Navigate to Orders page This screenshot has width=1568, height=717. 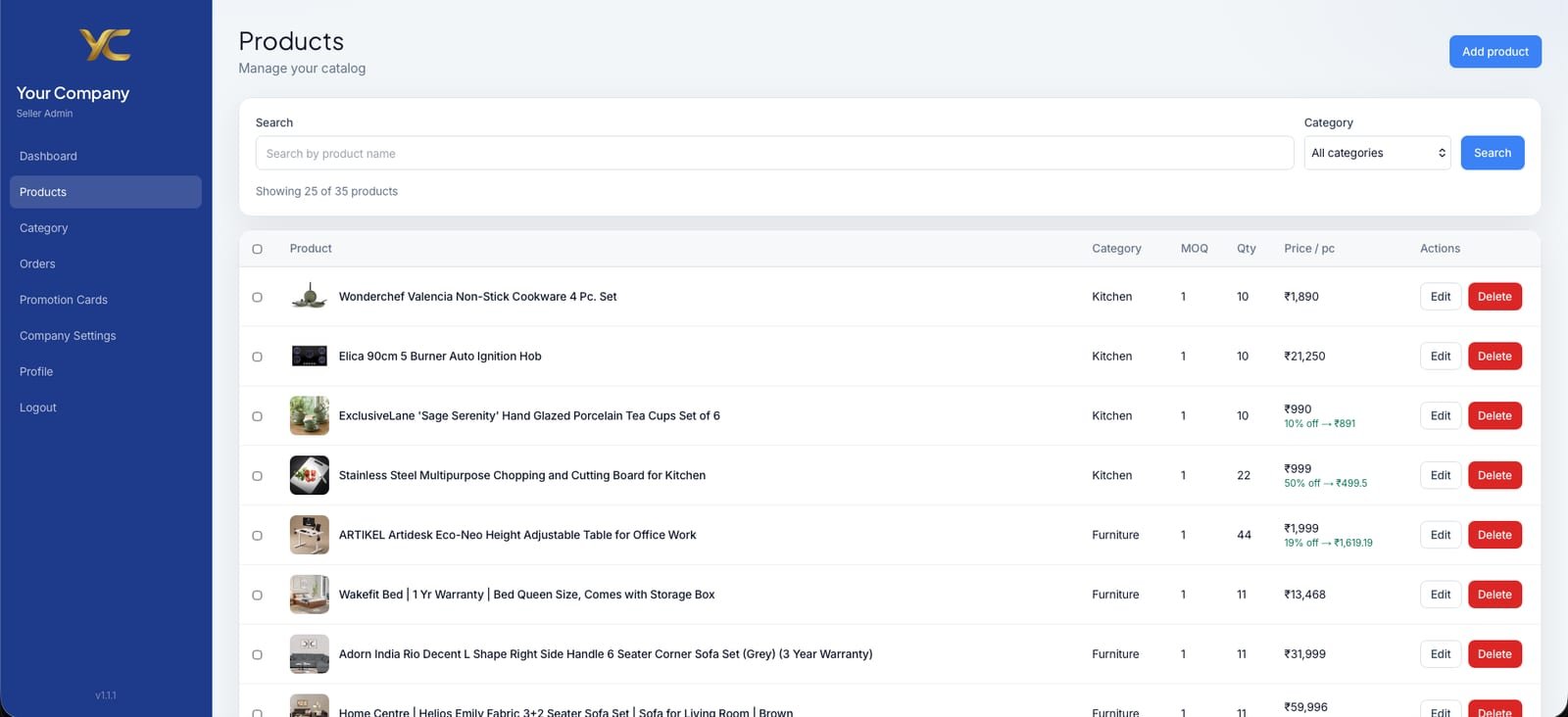(106, 264)
